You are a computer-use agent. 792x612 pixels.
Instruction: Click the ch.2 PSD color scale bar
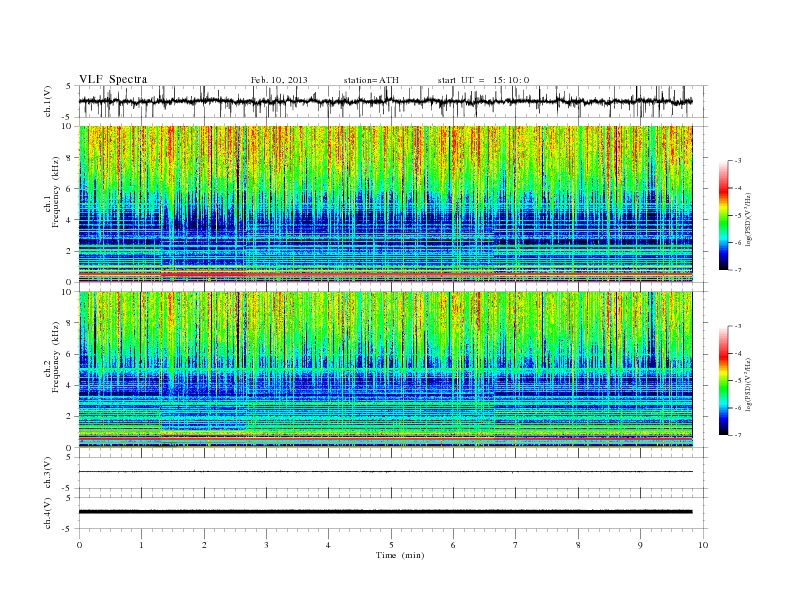click(724, 381)
